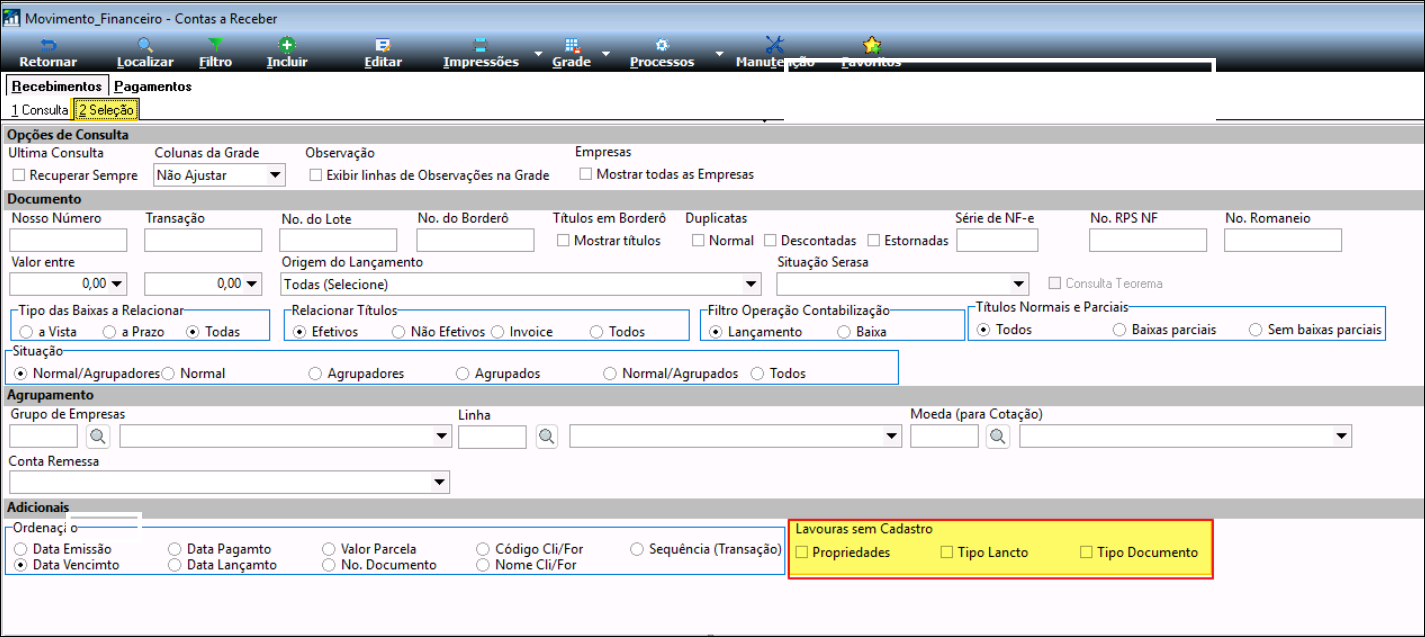Screen dimensions: 1425x637
Task: Click the No. do Borderô field
Action: [475, 240]
